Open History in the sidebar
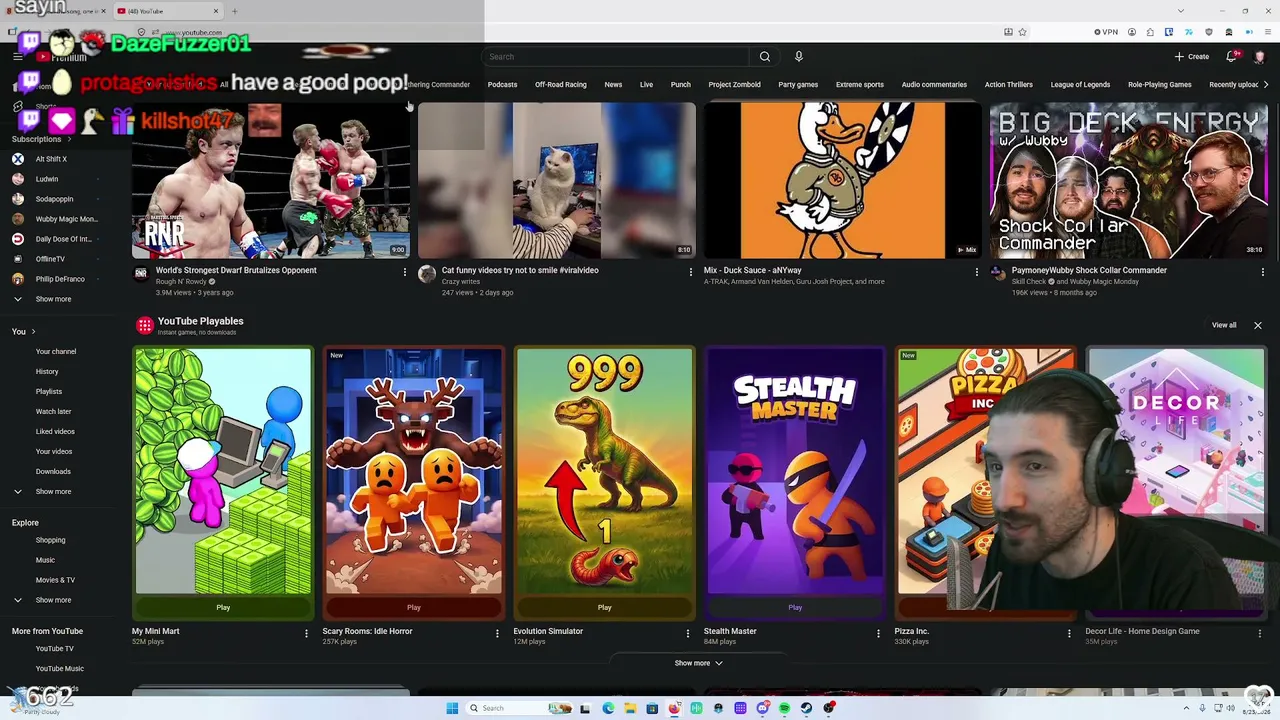This screenshot has width=1280, height=720. tap(47, 372)
